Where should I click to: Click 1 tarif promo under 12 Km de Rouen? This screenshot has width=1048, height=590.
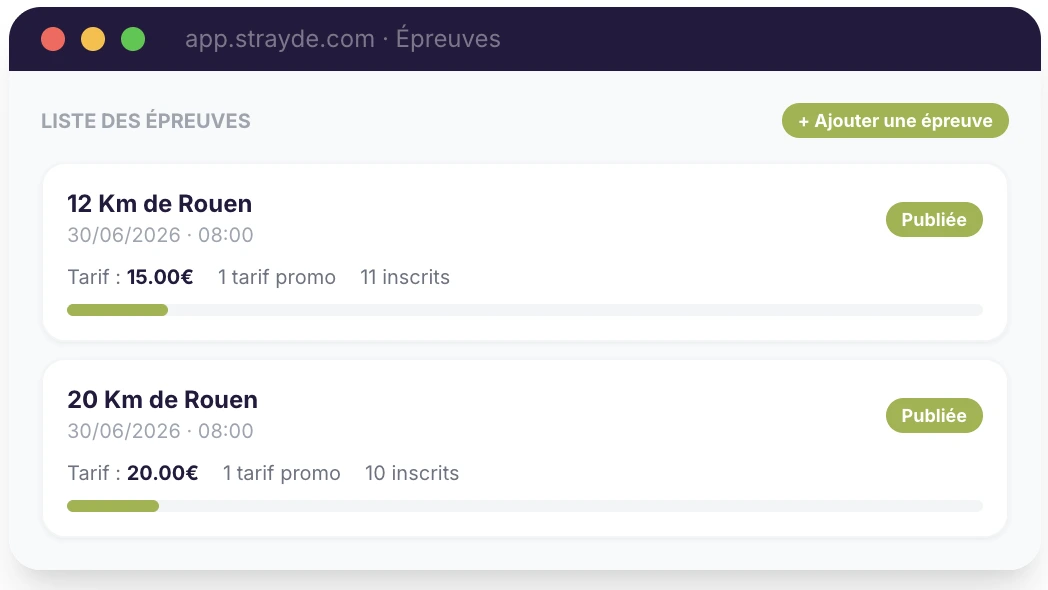[277, 277]
